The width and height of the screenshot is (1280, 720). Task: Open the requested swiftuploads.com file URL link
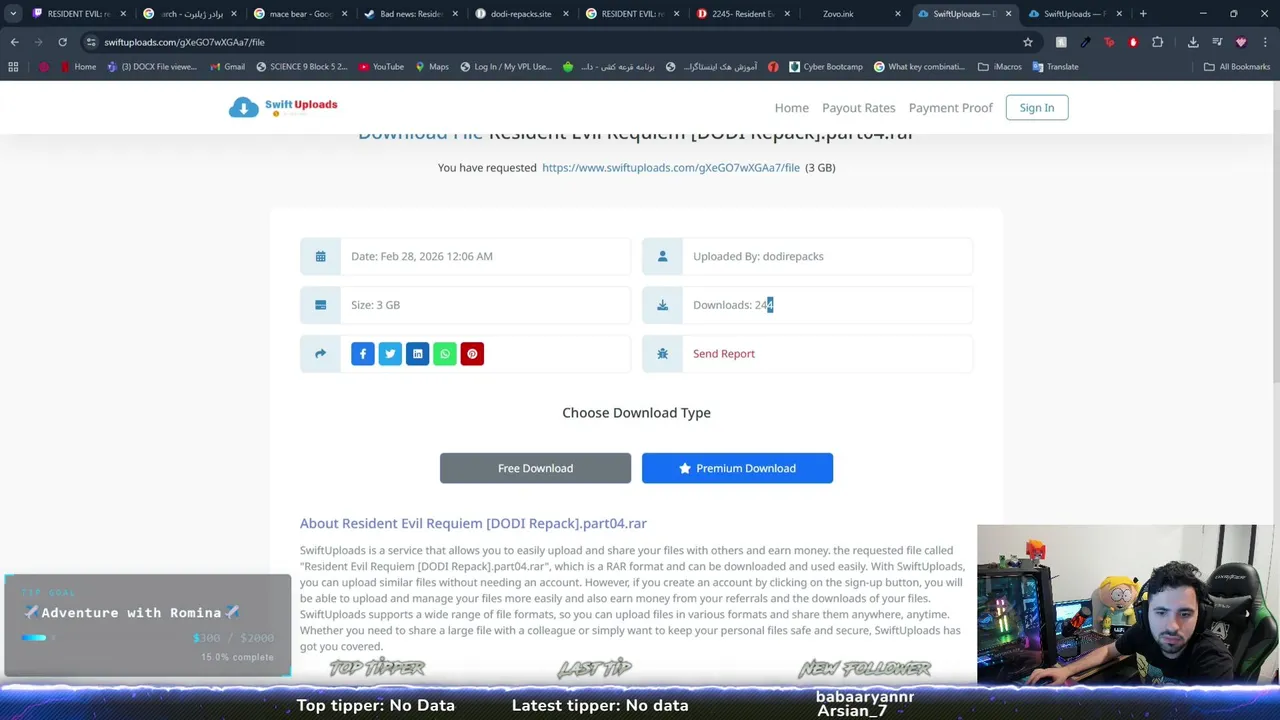(671, 168)
